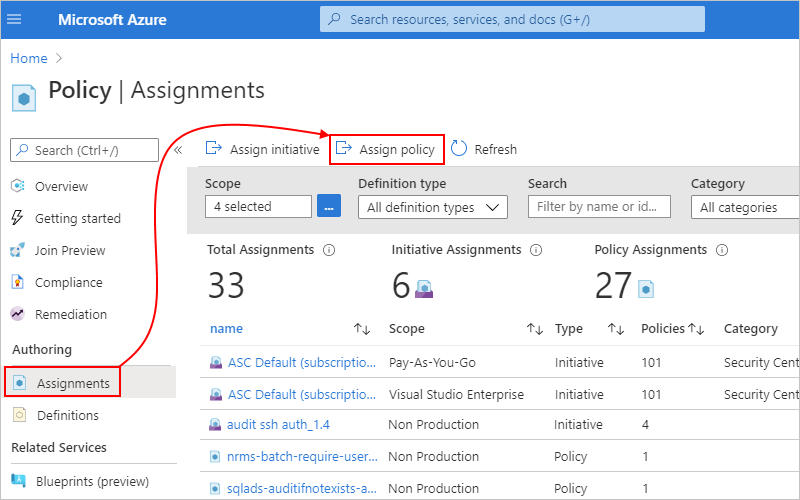Click the Policy Assignments info icon
This screenshot has height=500, width=800.
(x=721, y=250)
